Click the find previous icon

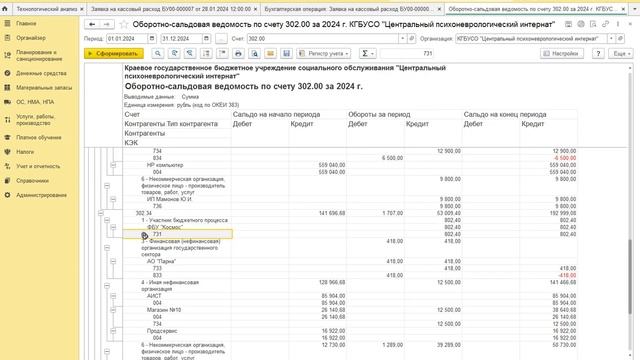190,53
